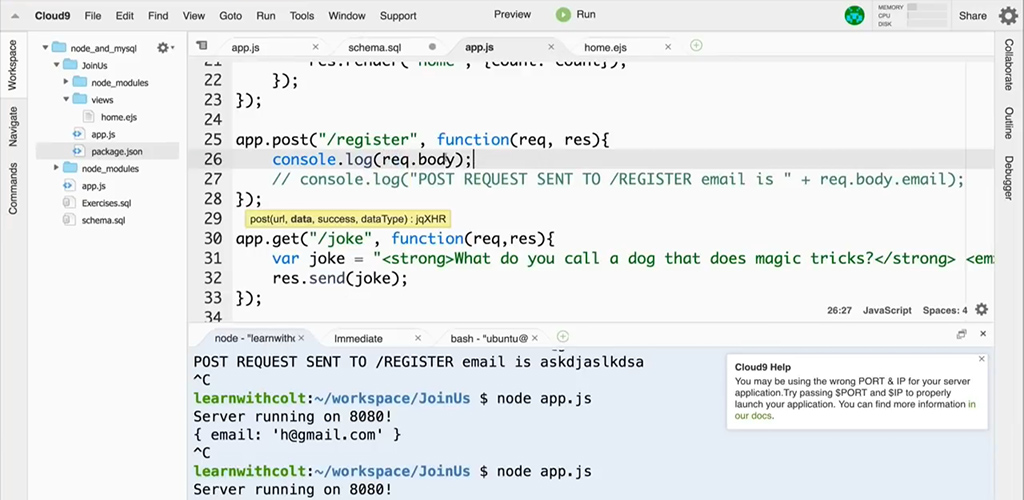This screenshot has width=1024, height=500.
Task: Maximize the console panel via restore icon
Action: [961, 335]
